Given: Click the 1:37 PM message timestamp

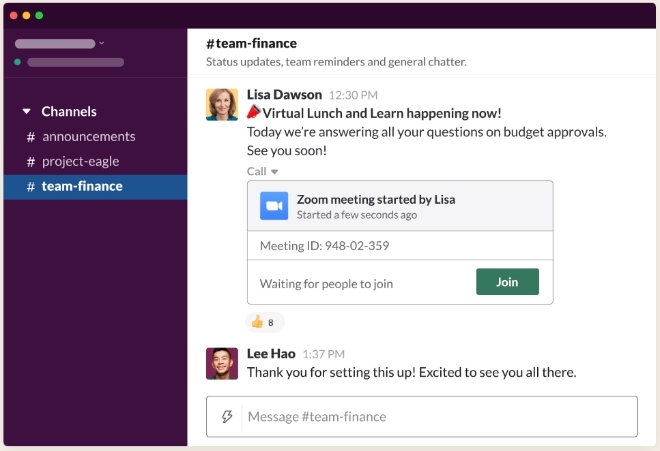Looking at the screenshot, I should (x=323, y=354).
